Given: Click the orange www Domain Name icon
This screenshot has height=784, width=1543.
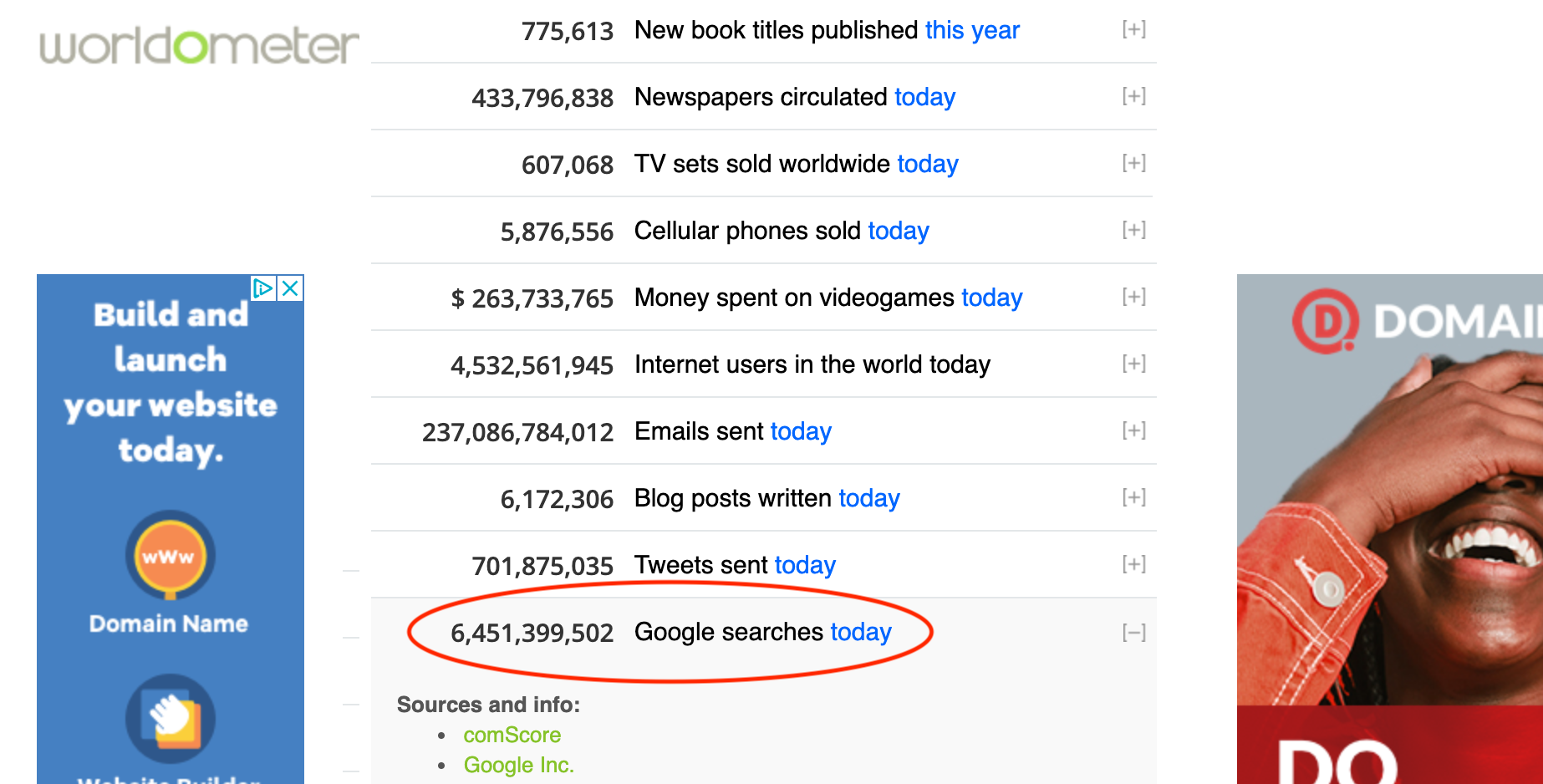Looking at the screenshot, I should click(x=171, y=556).
